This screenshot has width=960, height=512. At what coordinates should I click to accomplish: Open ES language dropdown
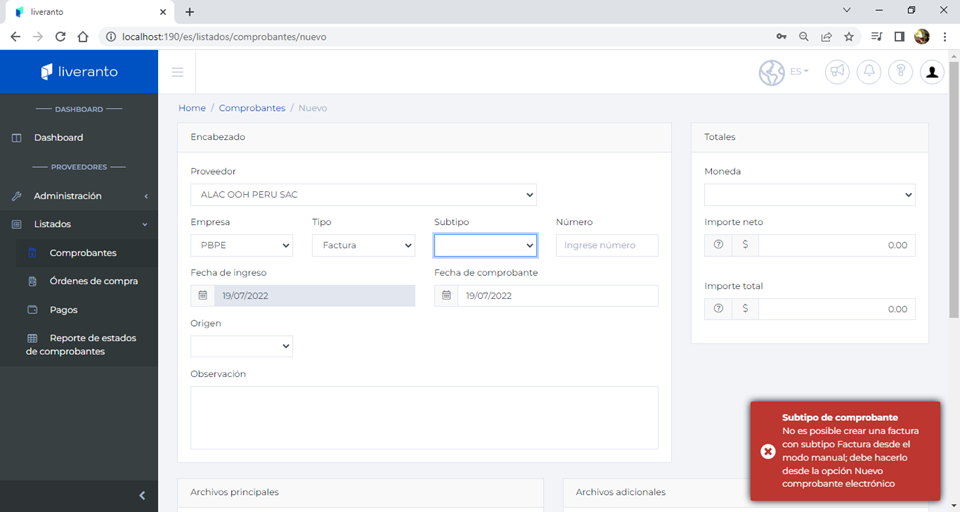pyautogui.click(x=799, y=72)
